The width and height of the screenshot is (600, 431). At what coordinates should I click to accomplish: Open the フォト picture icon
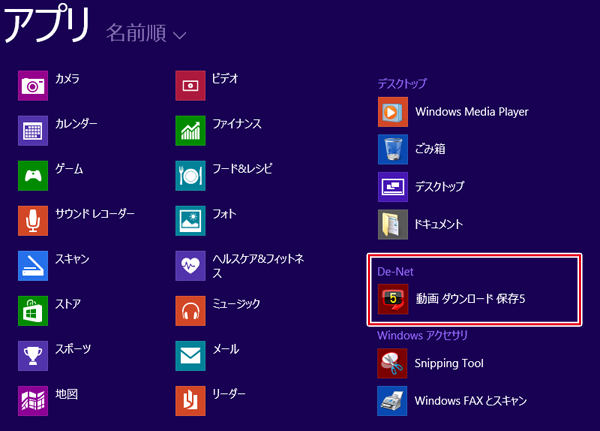190,220
